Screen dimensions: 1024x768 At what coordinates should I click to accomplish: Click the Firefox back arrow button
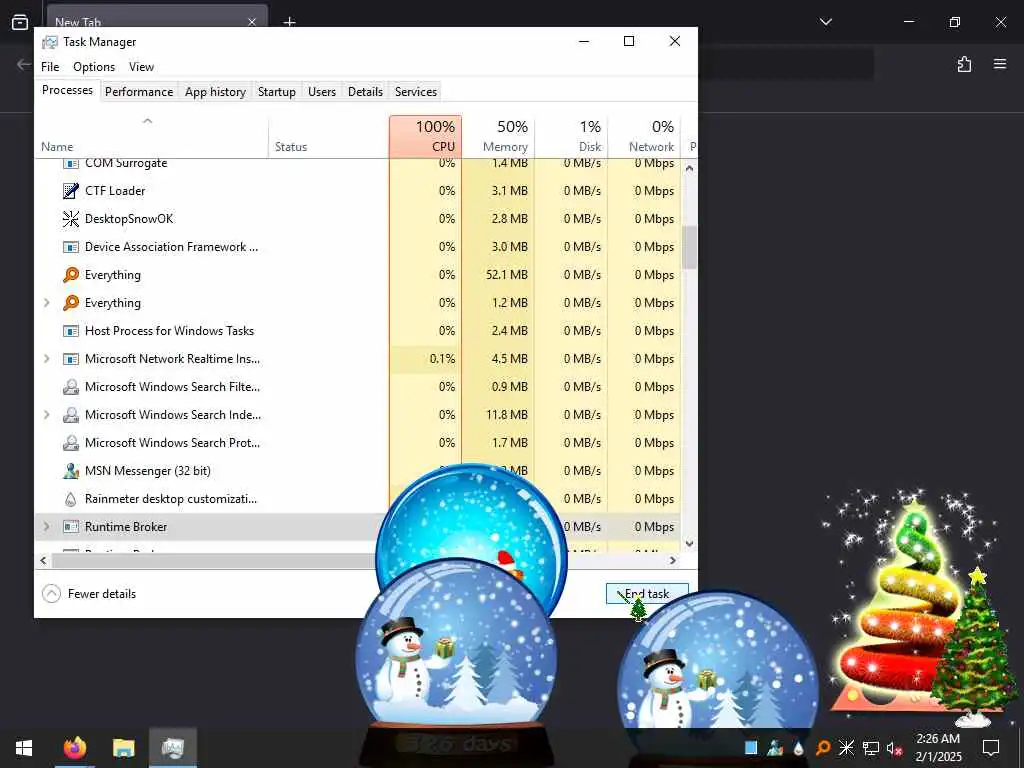pos(24,64)
